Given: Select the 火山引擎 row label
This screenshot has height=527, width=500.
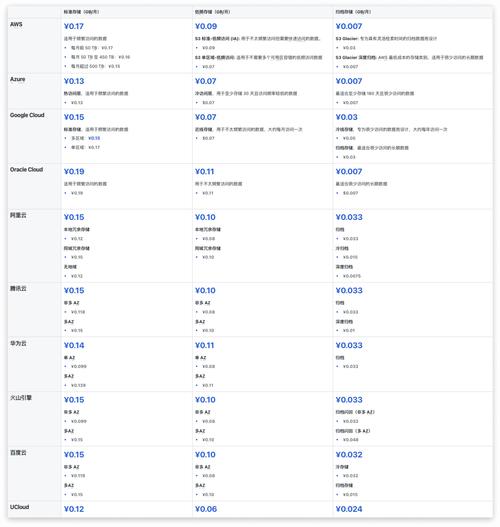Looking at the screenshot, I should [21, 398].
